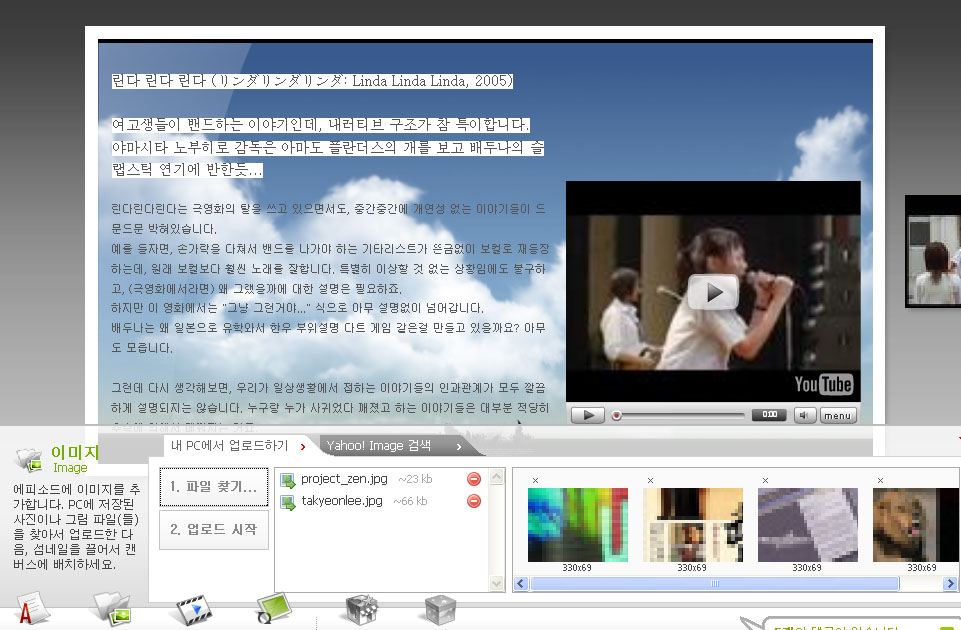Open the gray gift box tool icon
Screen dimensions: 961x630
tap(360, 609)
